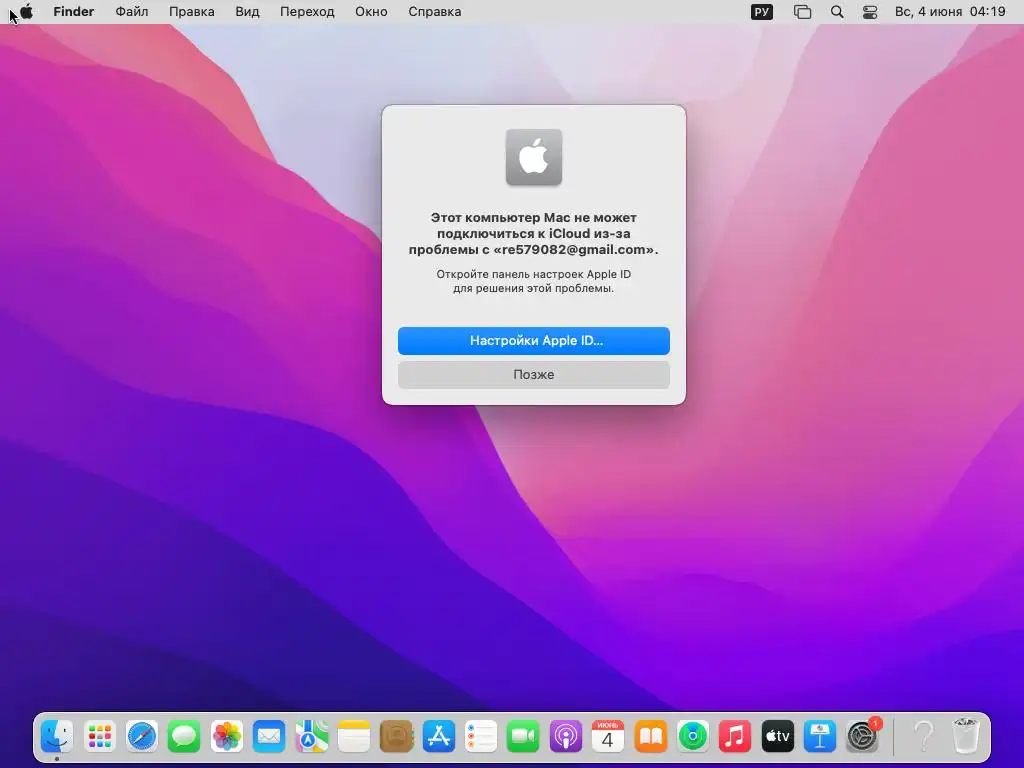Launch Find My from the Dock
The width and height of the screenshot is (1024, 768).
pyautogui.click(x=693, y=737)
